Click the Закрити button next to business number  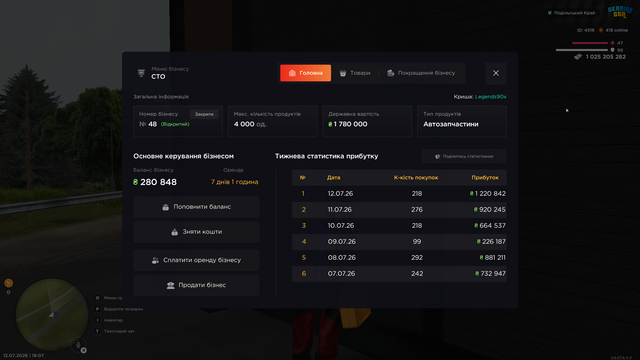(204, 114)
